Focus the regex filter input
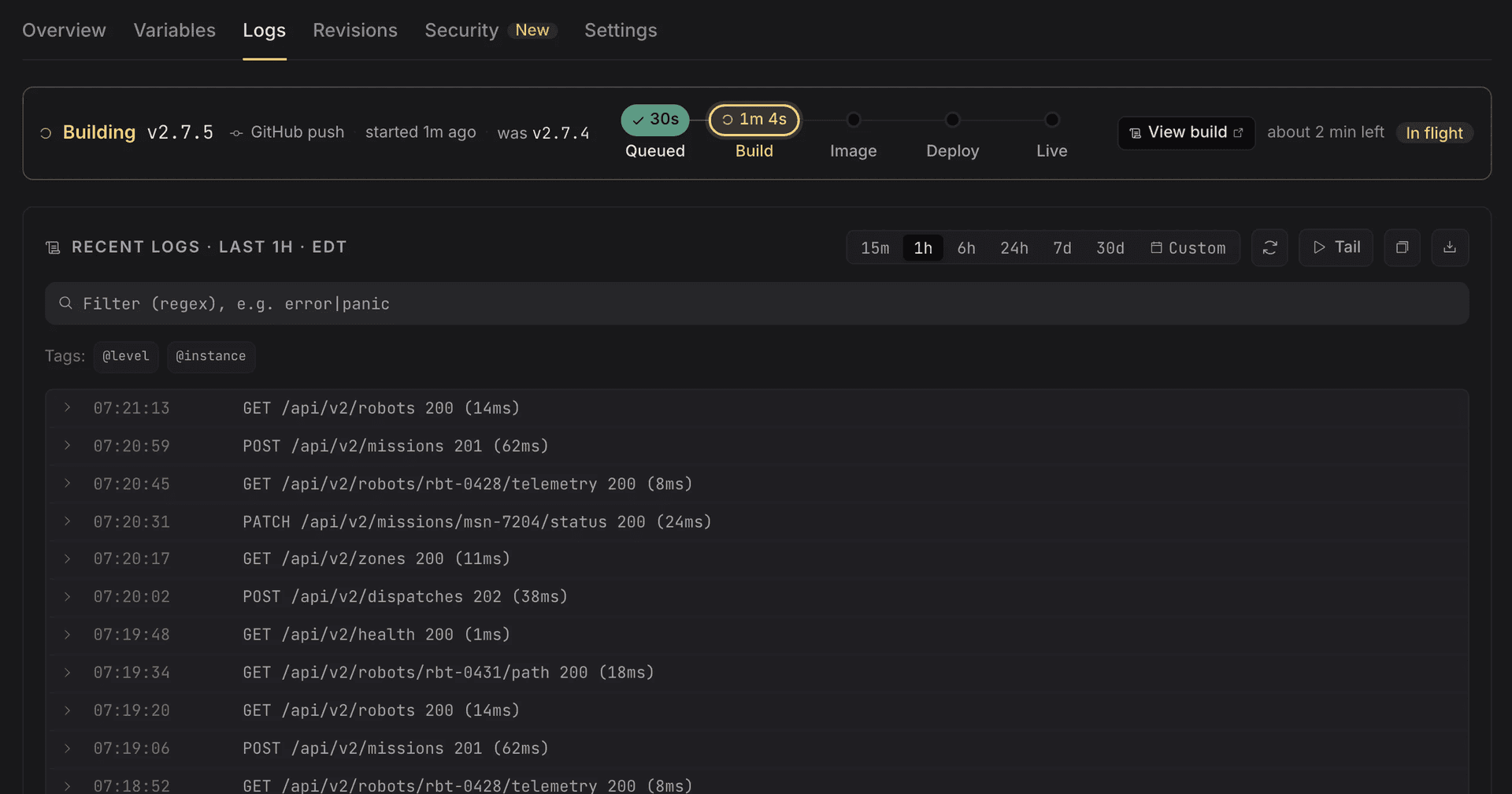This screenshot has height=794, width=1512. (757, 303)
